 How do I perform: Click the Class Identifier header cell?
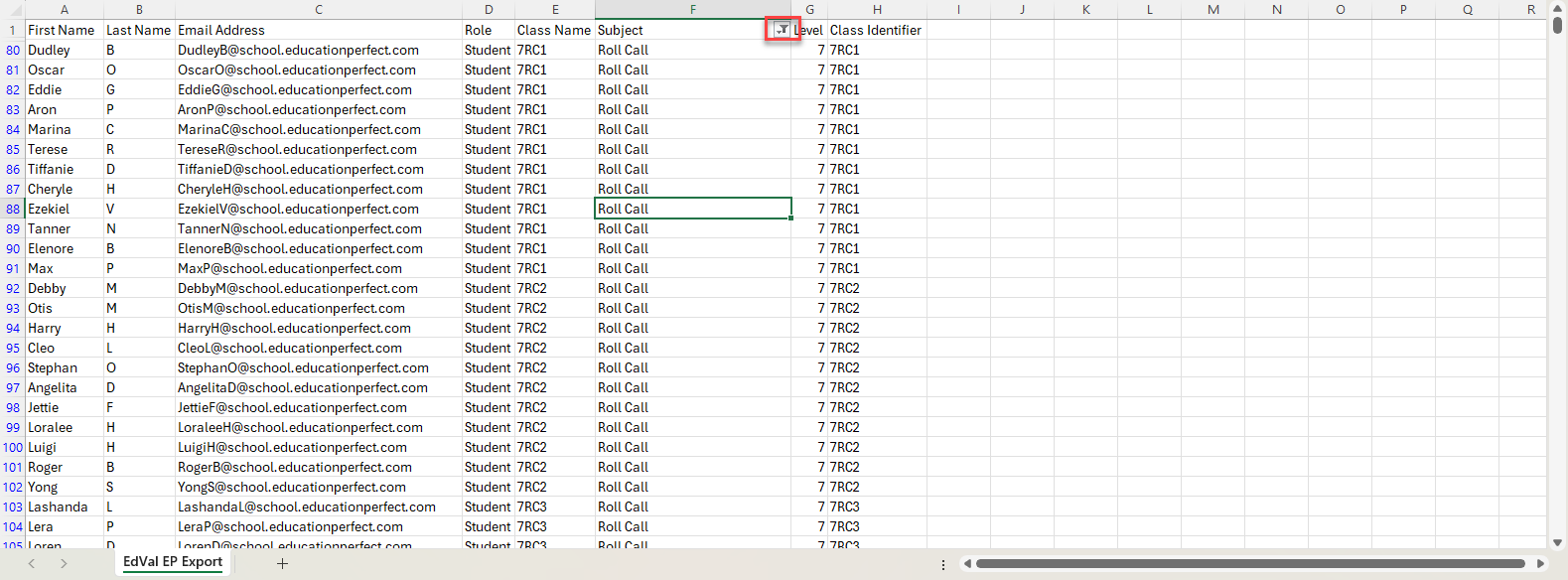(878, 30)
